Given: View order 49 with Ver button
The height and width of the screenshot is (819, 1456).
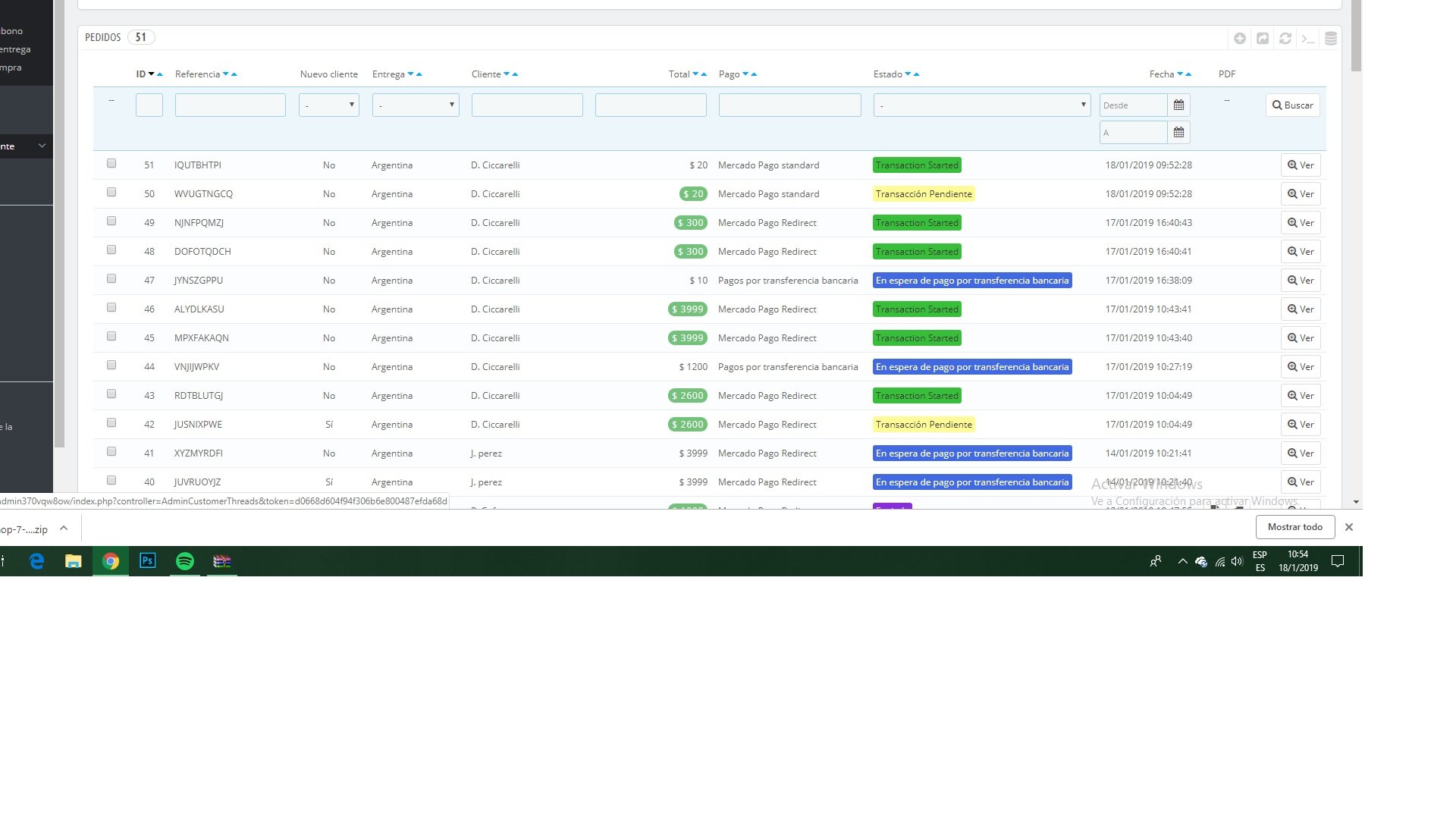Looking at the screenshot, I should pyautogui.click(x=1301, y=223).
